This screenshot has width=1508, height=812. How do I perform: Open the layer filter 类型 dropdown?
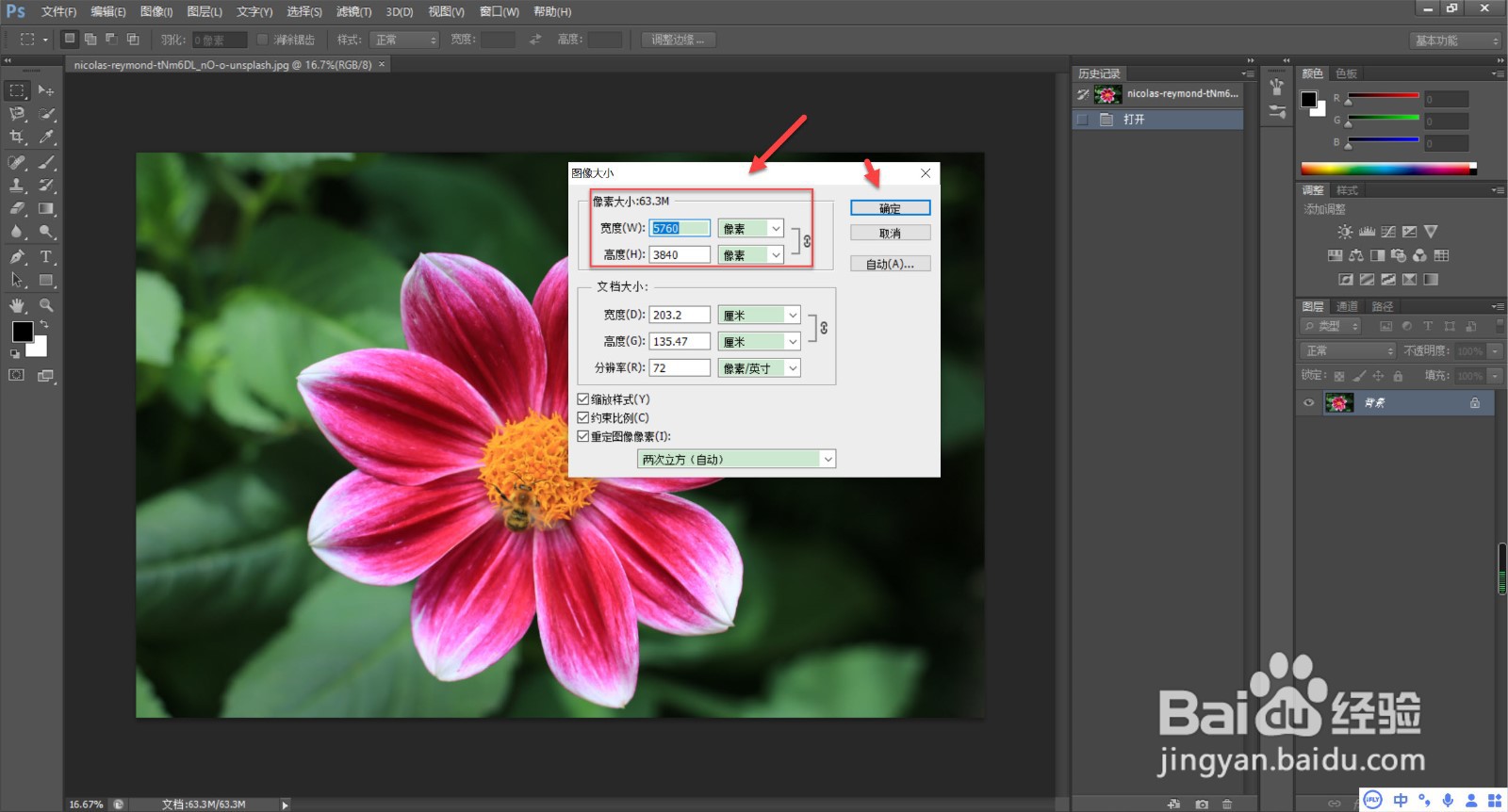point(1332,326)
